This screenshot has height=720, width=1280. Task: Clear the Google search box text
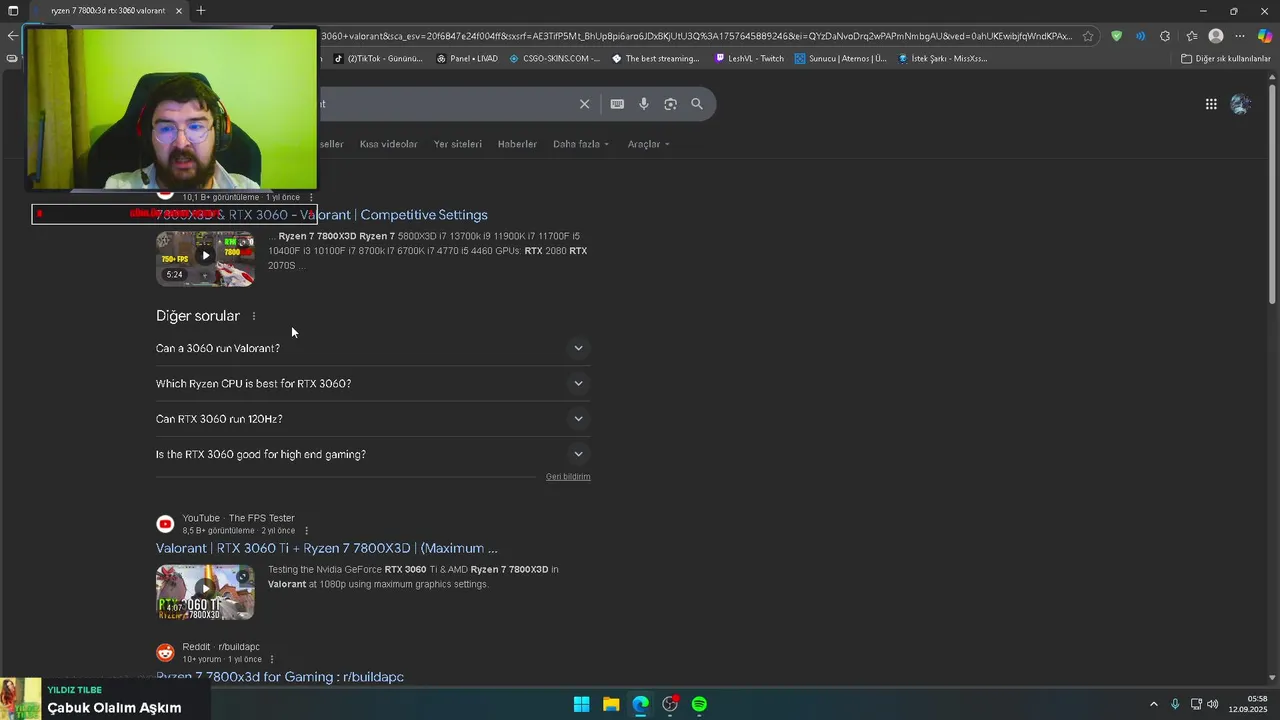(585, 104)
